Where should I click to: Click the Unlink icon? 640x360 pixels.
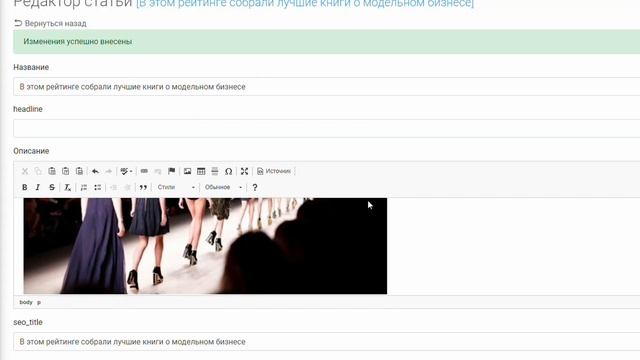(158, 171)
